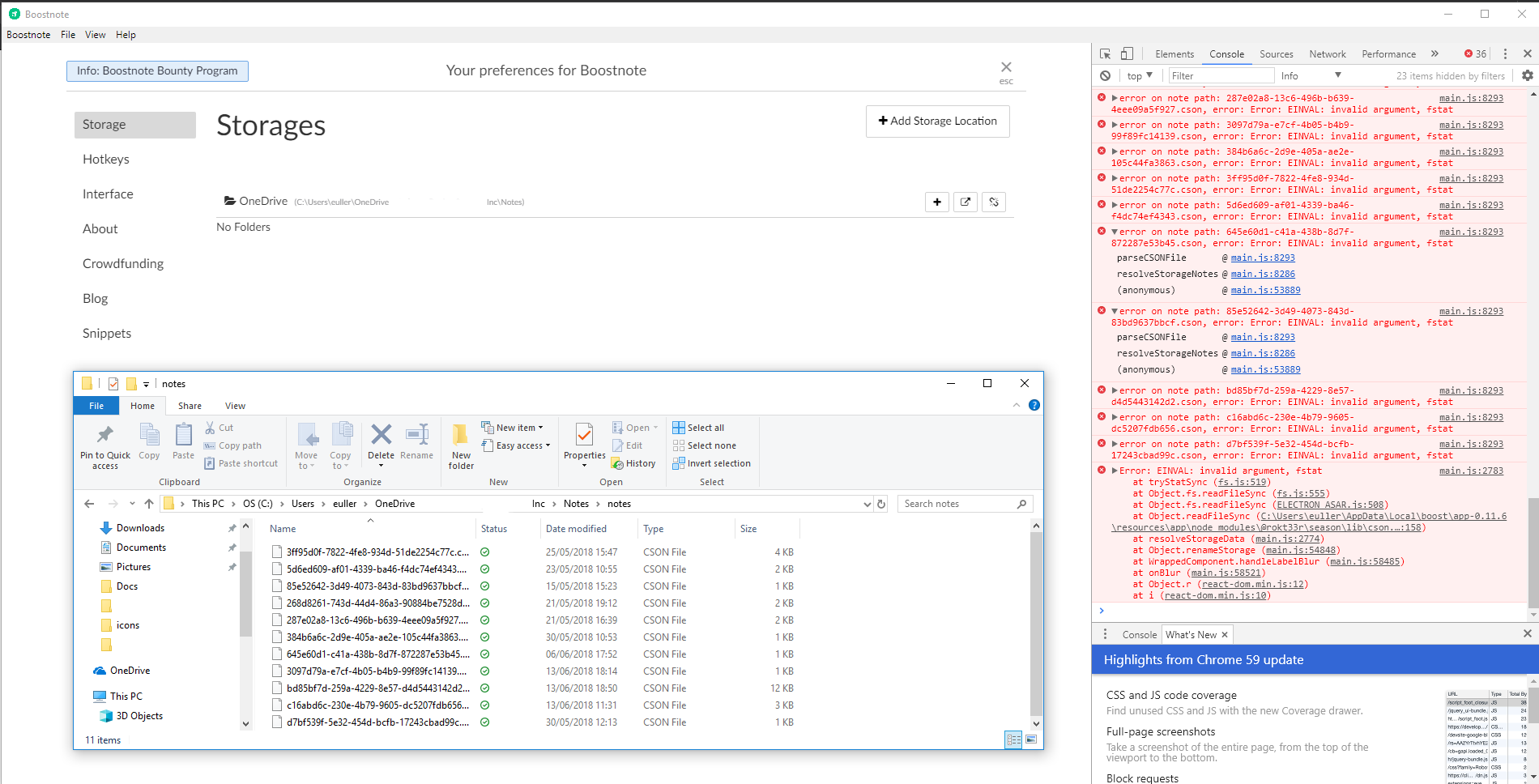Close preferences with the X esc button
Image resolution: width=1539 pixels, height=784 pixels.
[1006, 71]
